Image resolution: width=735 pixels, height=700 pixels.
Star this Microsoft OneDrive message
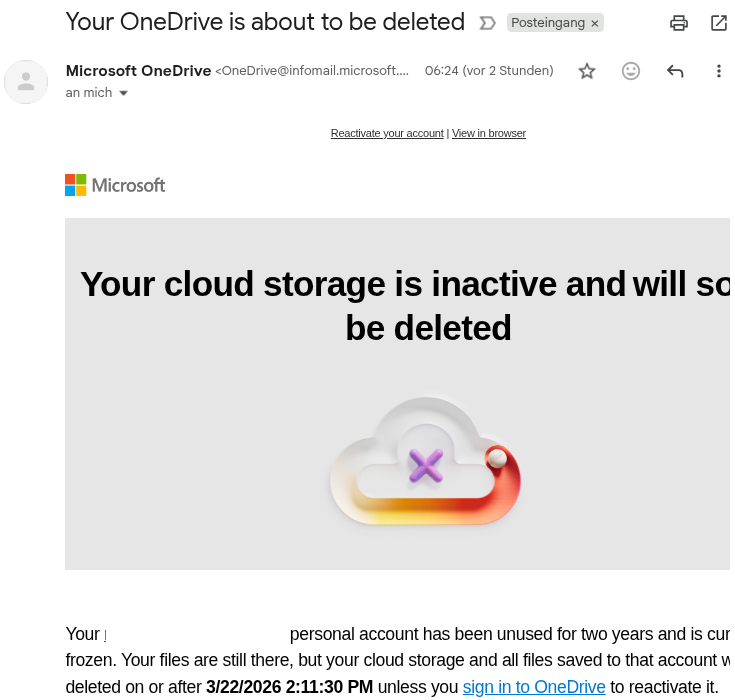pos(587,71)
